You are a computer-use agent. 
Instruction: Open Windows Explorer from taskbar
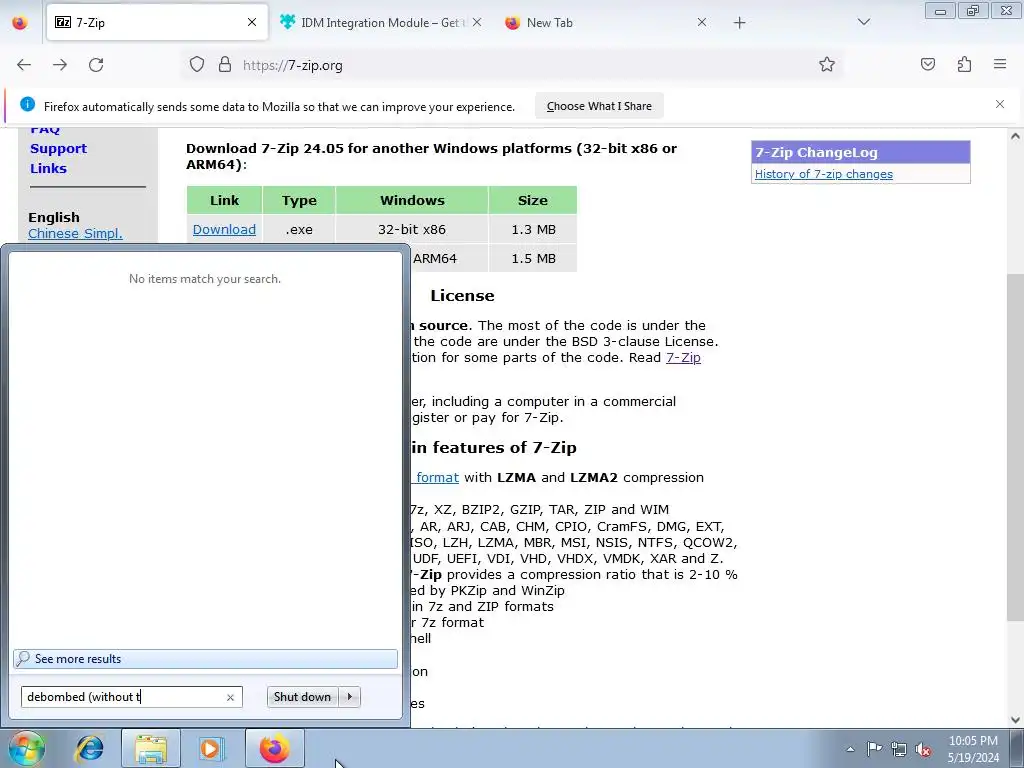[151, 748]
